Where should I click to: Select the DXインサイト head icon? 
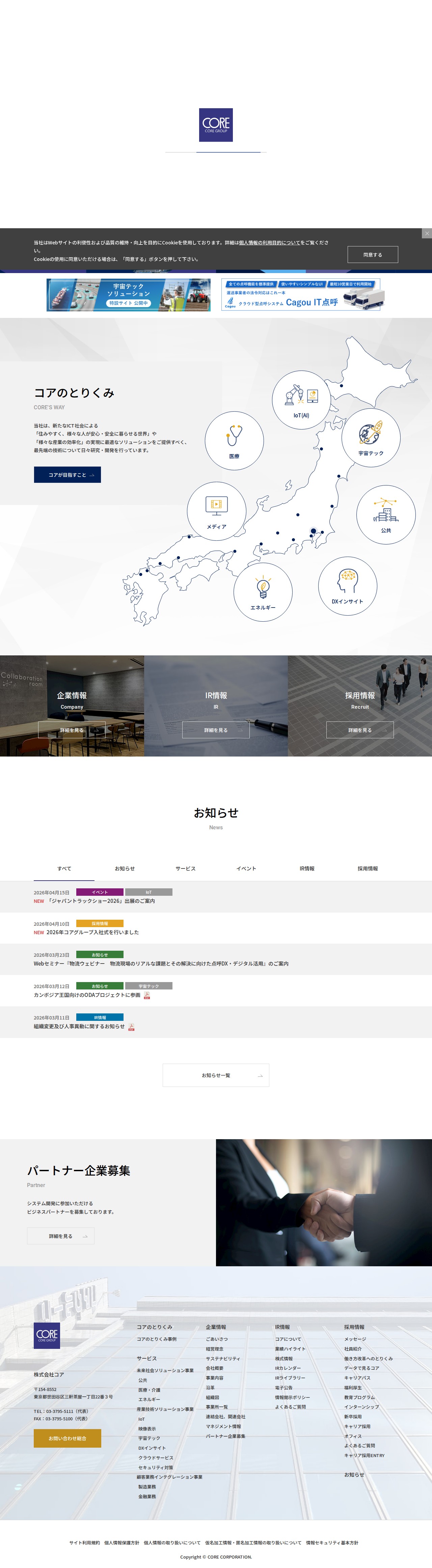(x=347, y=586)
